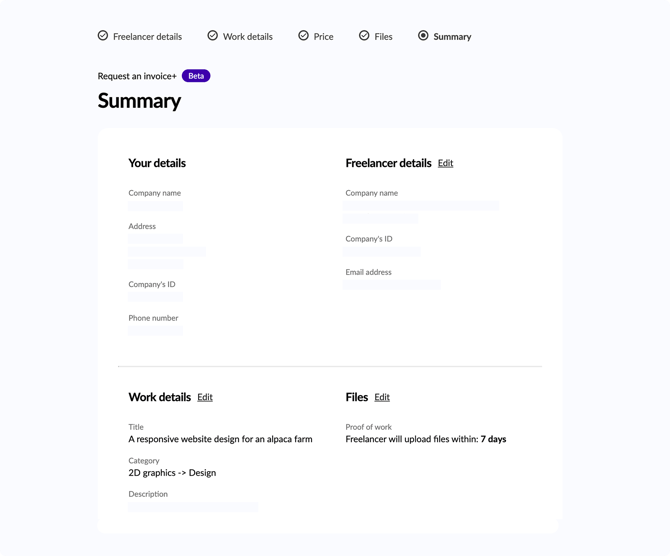Click the Files step checkmark icon
The width and height of the screenshot is (670, 556).
tap(364, 35)
